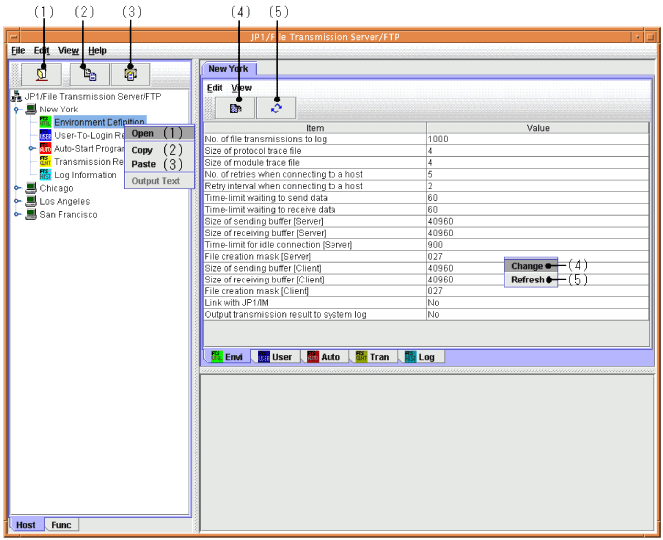
Task: Collapse the New York host node
Action: (18, 109)
